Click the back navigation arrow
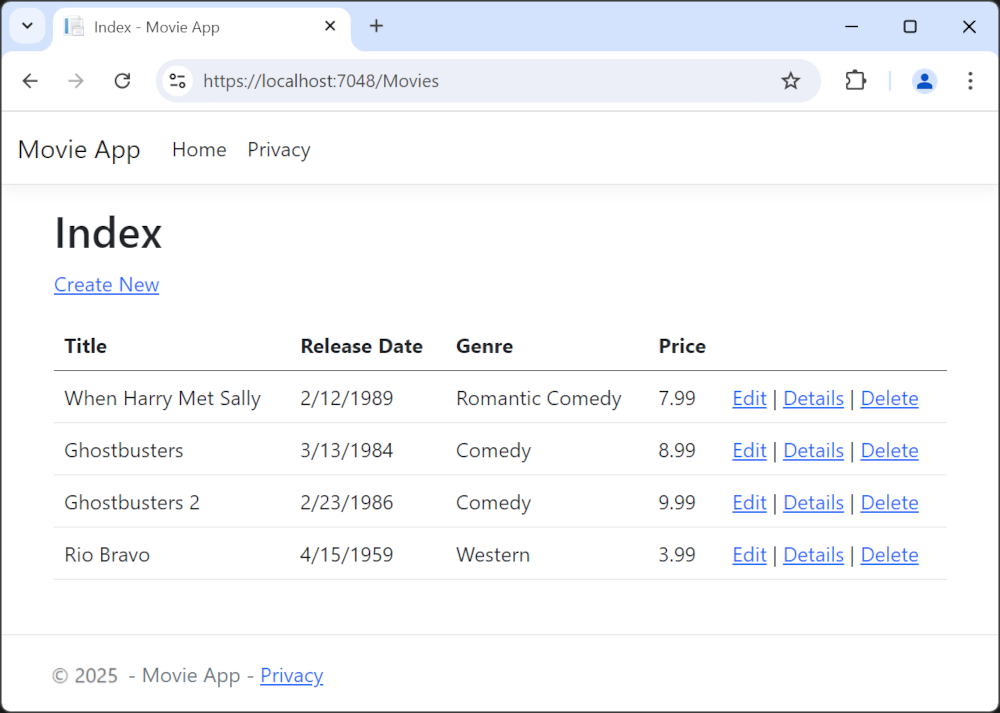The width and height of the screenshot is (1000, 713). click(30, 81)
